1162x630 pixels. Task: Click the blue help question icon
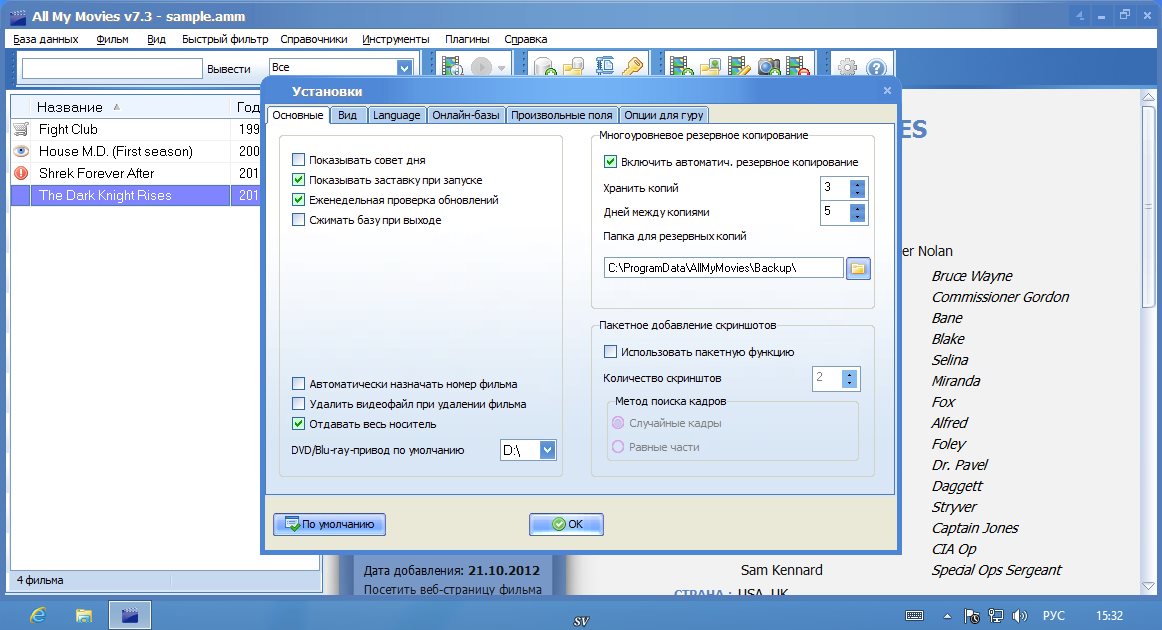pos(876,67)
